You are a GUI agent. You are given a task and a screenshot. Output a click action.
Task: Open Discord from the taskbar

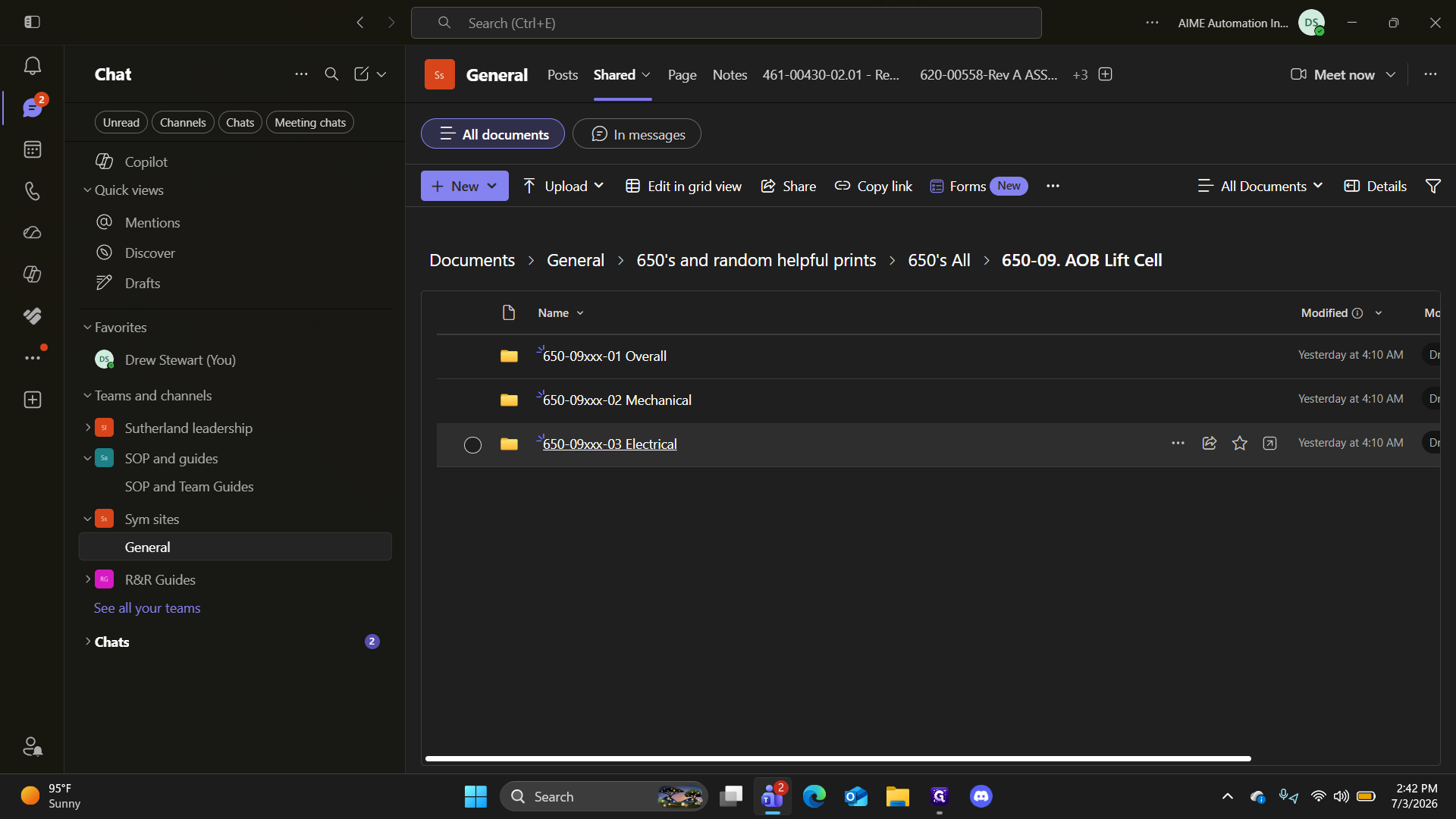pyautogui.click(x=981, y=796)
